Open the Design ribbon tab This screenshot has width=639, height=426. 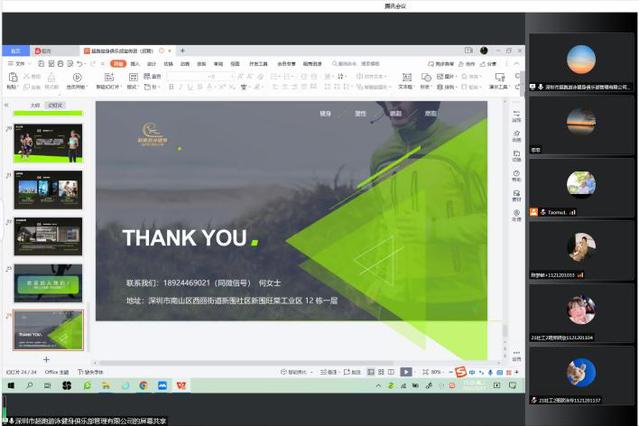152,64
